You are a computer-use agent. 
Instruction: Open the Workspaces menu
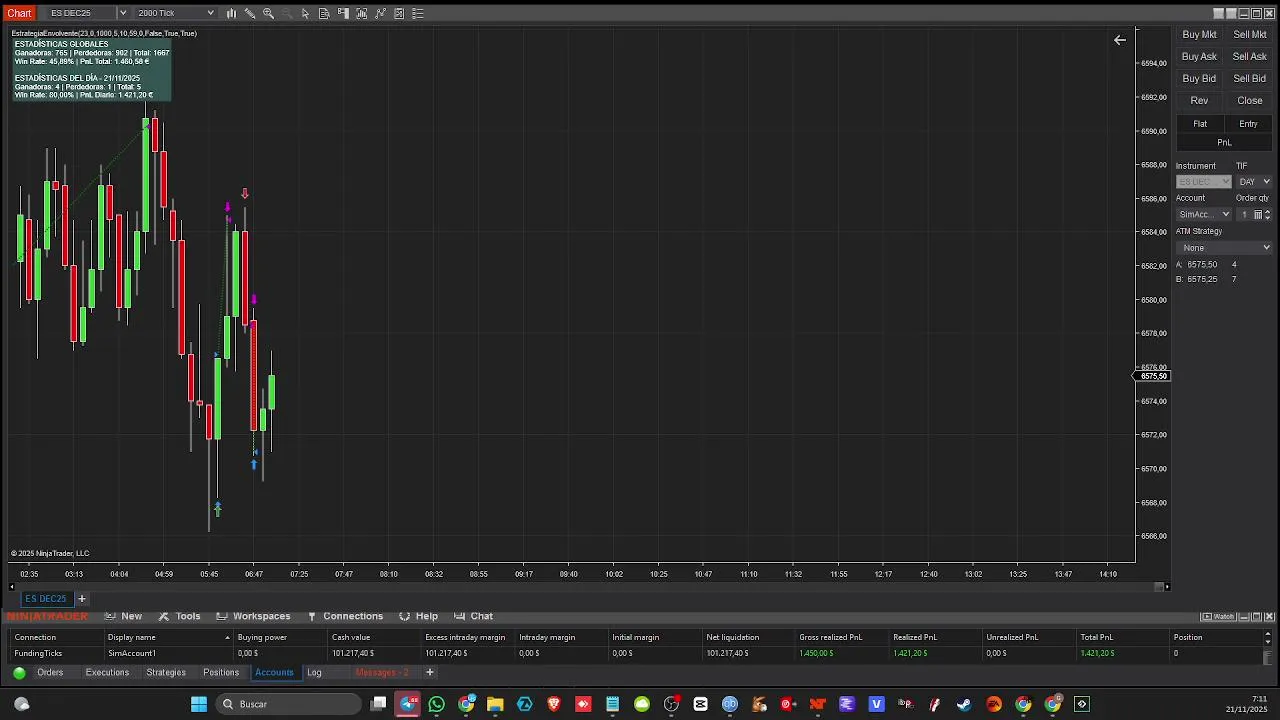click(253, 616)
